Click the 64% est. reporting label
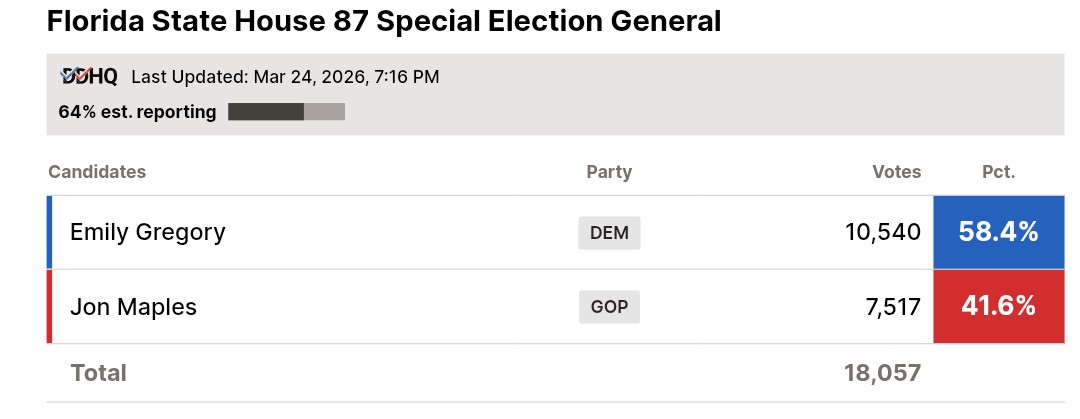The image size is (1080, 419). [137, 112]
